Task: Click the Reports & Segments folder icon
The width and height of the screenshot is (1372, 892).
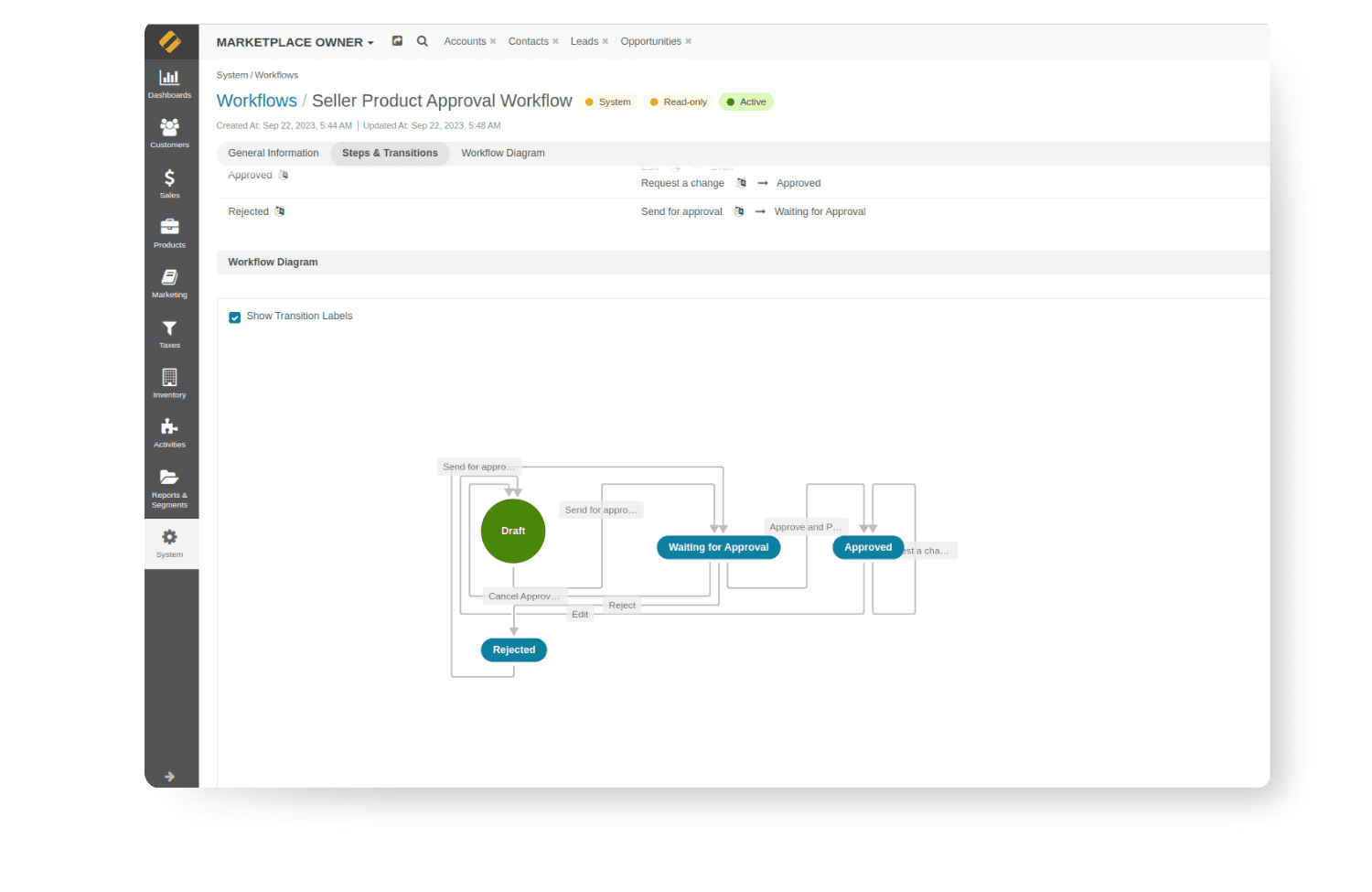Action: (x=169, y=478)
